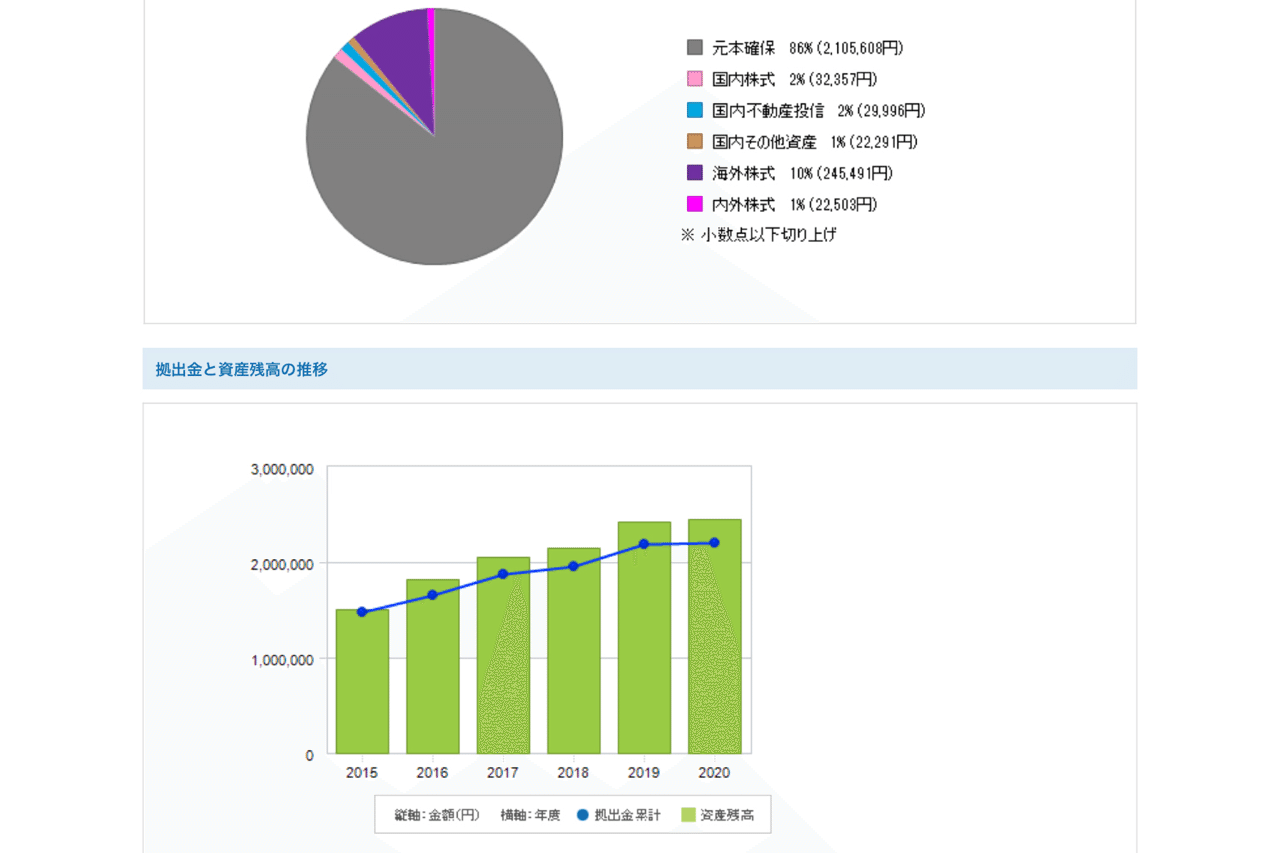
Task: Click the blue 国内不動産投信 legend swatch
Action: click(x=695, y=110)
